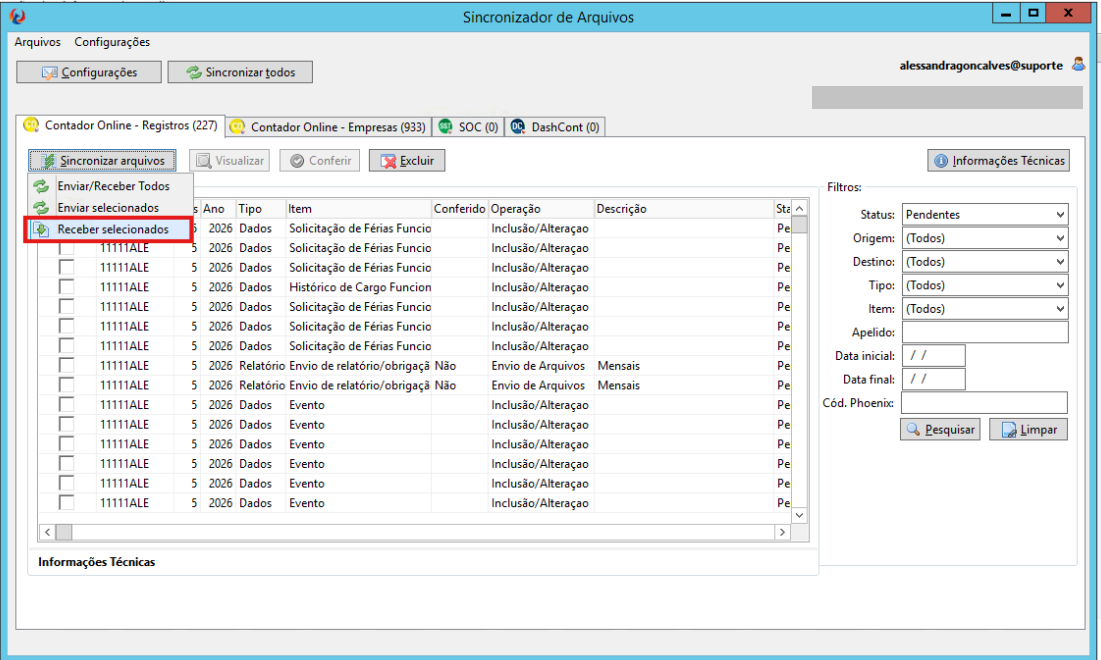Viewport: 1101px width, 660px height.
Task: Click the horizontal scrollbar right arrow
Action: pyautogui.click(x=782, y=532)
